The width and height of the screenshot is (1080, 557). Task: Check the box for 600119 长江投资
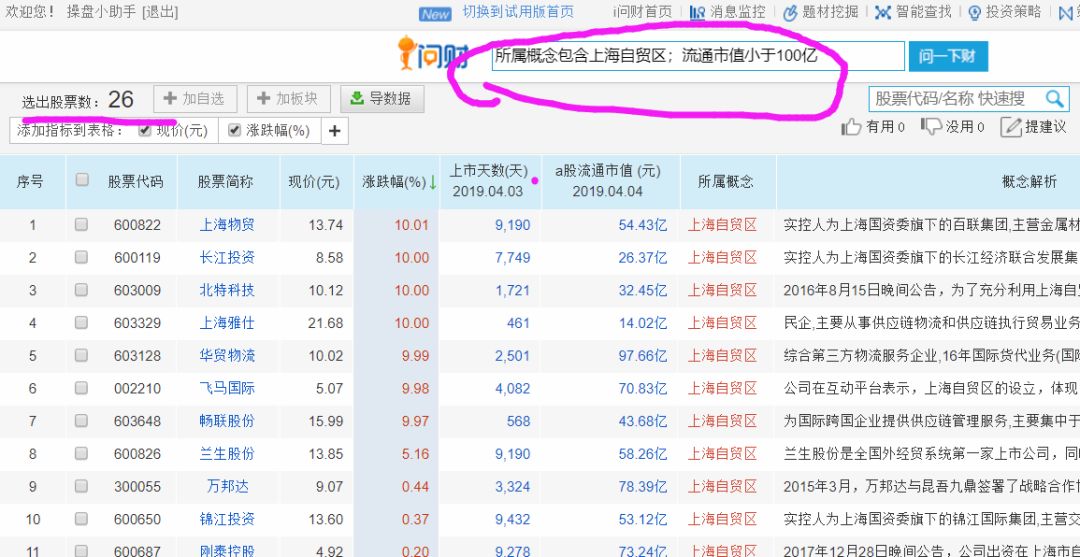tap(81, 257)
